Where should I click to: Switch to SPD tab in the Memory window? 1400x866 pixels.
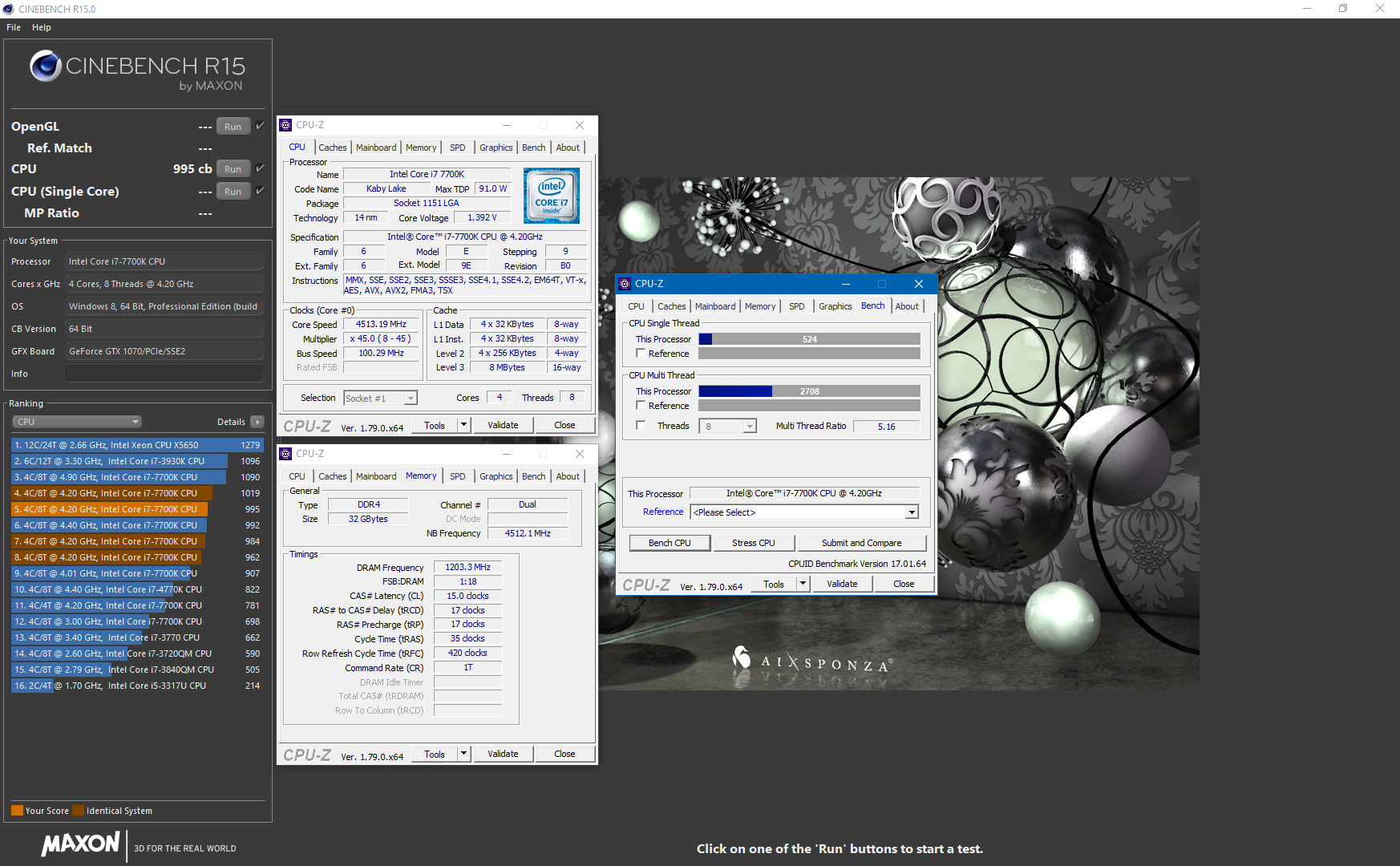click(458, 476)
